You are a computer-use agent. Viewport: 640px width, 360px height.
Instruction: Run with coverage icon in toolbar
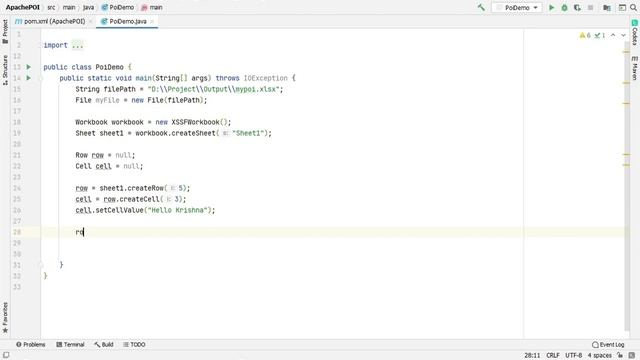pos(577,7)
